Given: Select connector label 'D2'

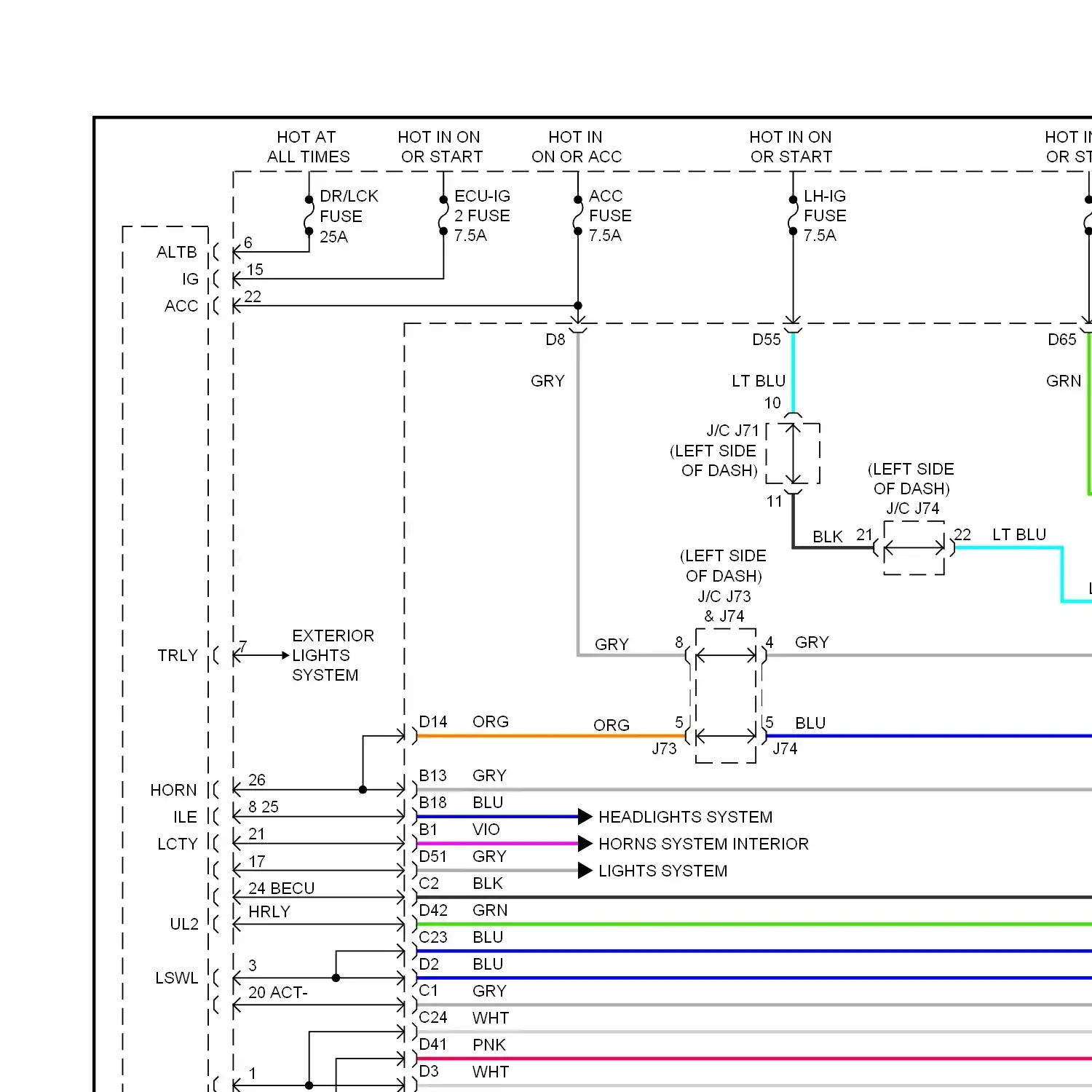Looking at the screenshot, I should [429, 965].
